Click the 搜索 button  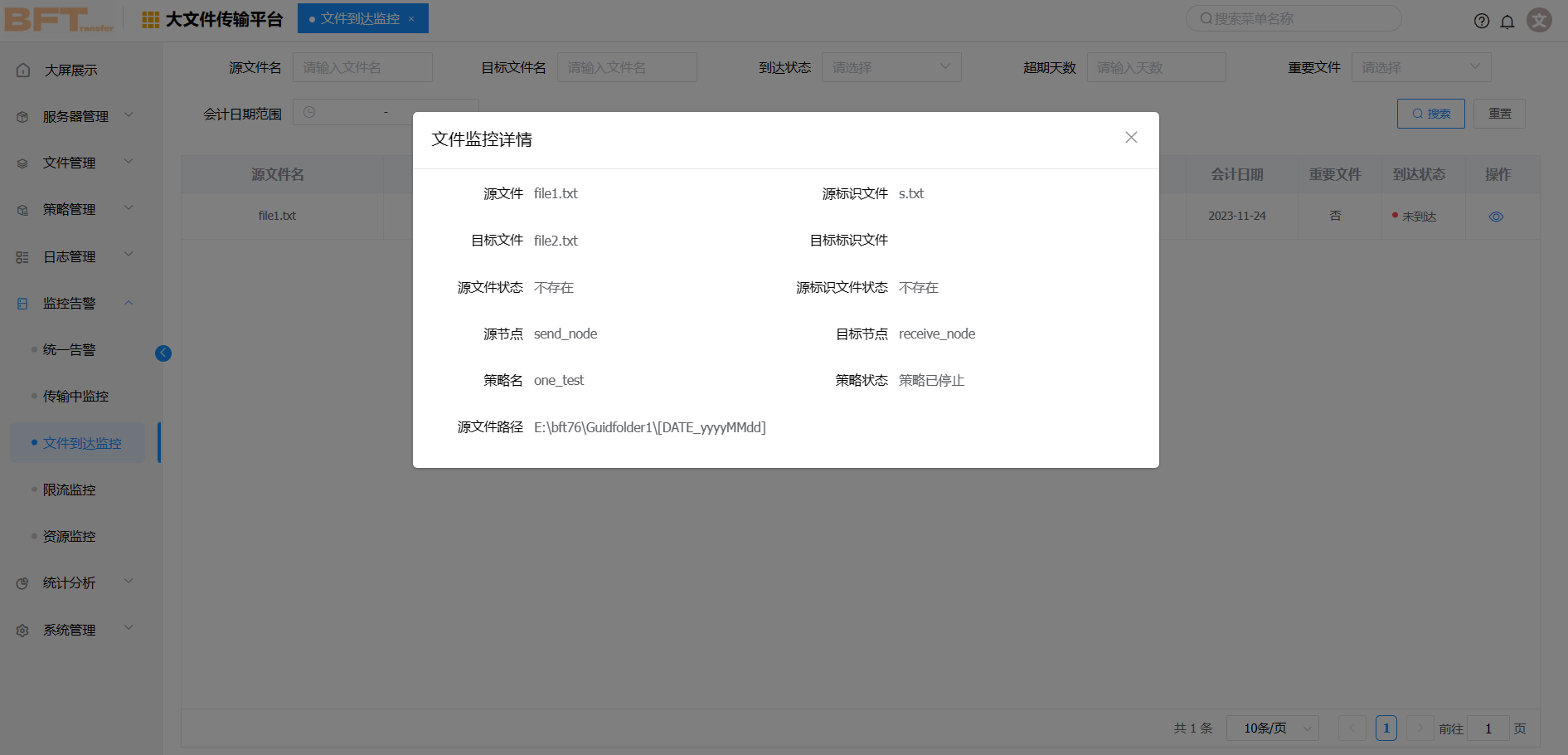(1430, 114)
